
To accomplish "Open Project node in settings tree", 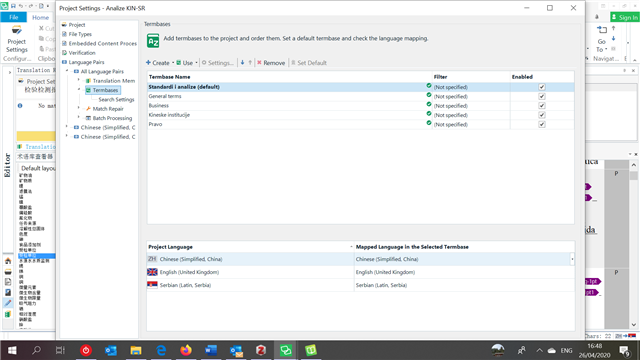I will pyautogui.click(x=77, y=25).
